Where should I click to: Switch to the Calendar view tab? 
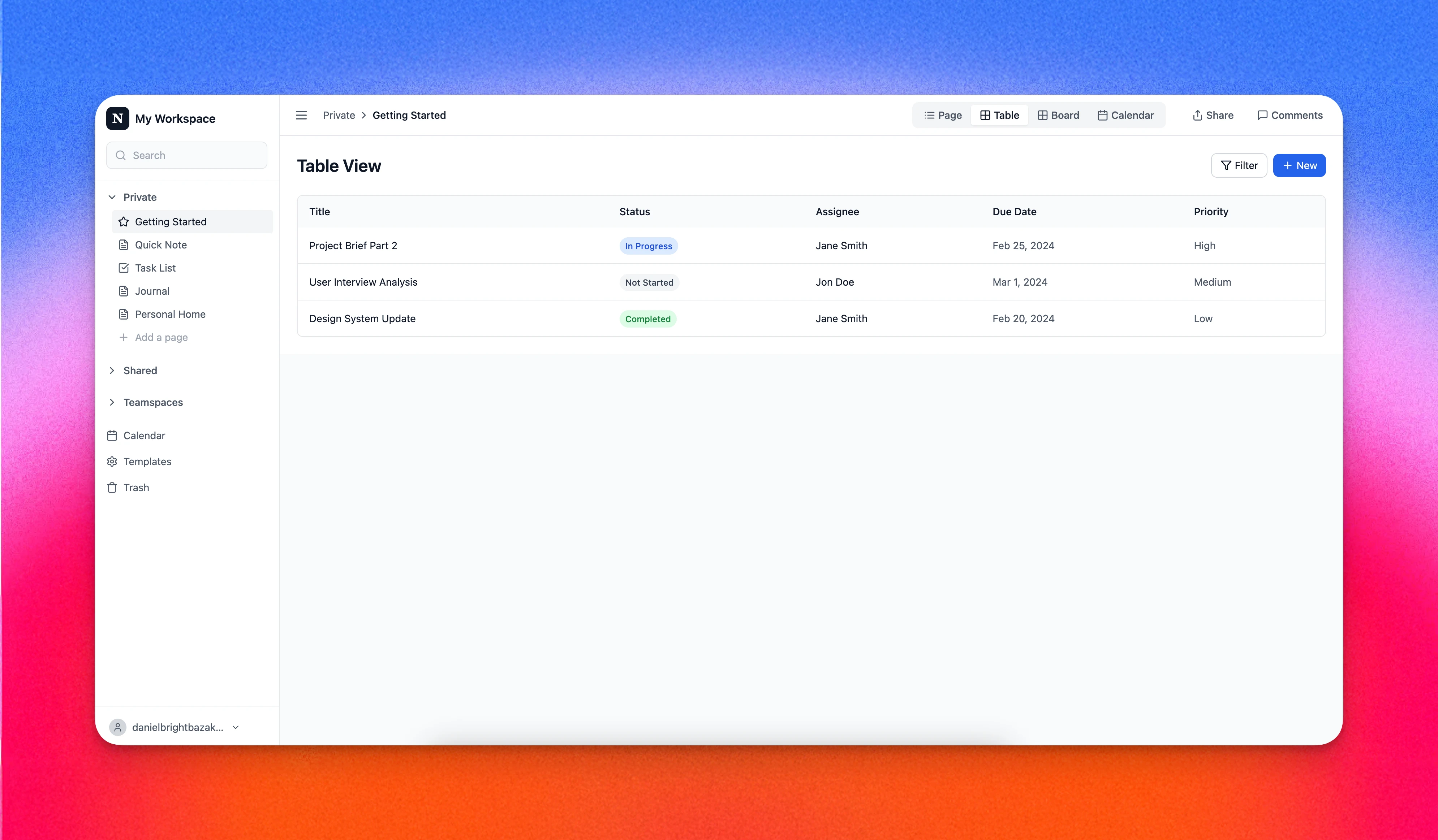[x=1125, y=115]
